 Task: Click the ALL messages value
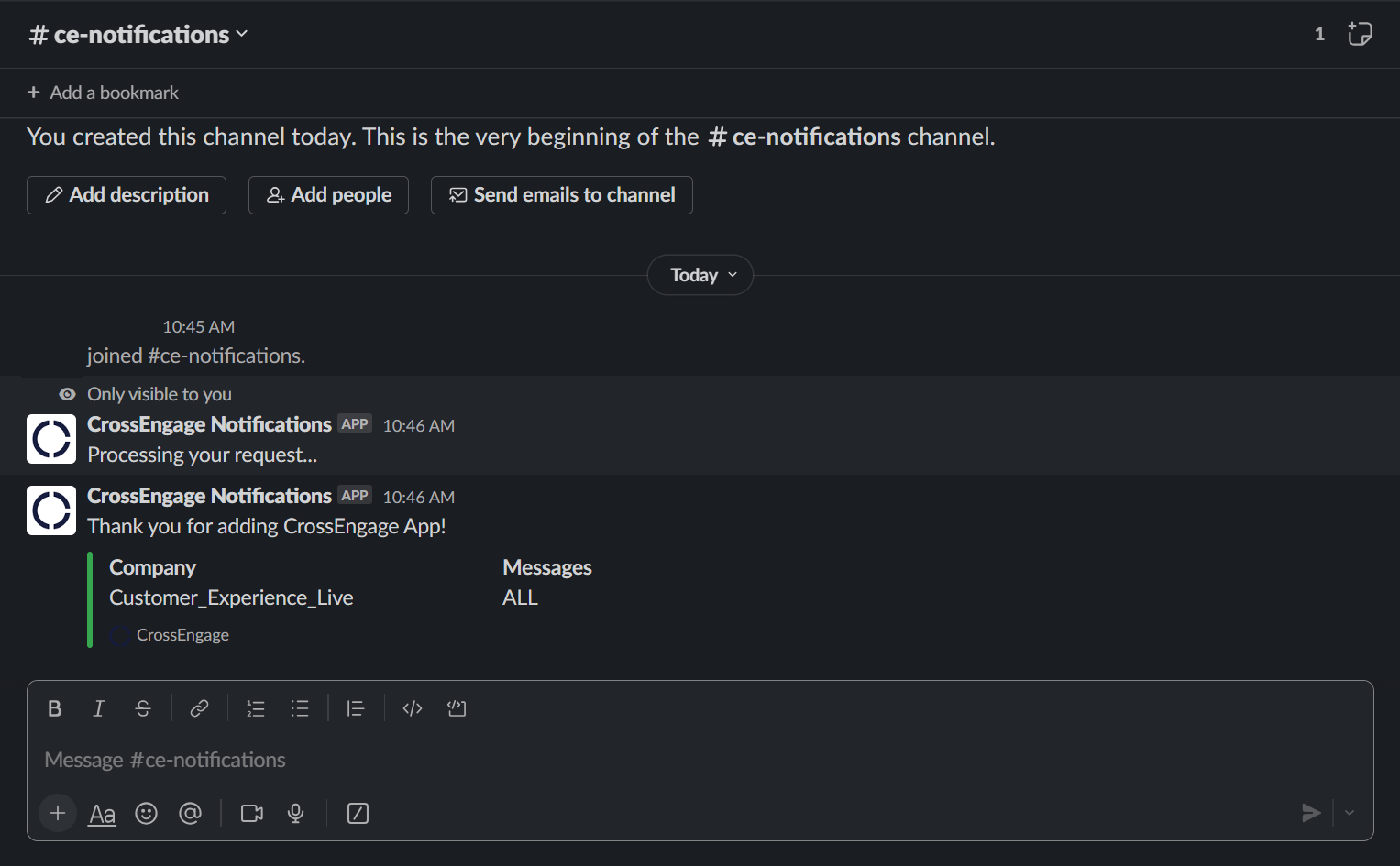pyautogui.click(x=520, y=597)
